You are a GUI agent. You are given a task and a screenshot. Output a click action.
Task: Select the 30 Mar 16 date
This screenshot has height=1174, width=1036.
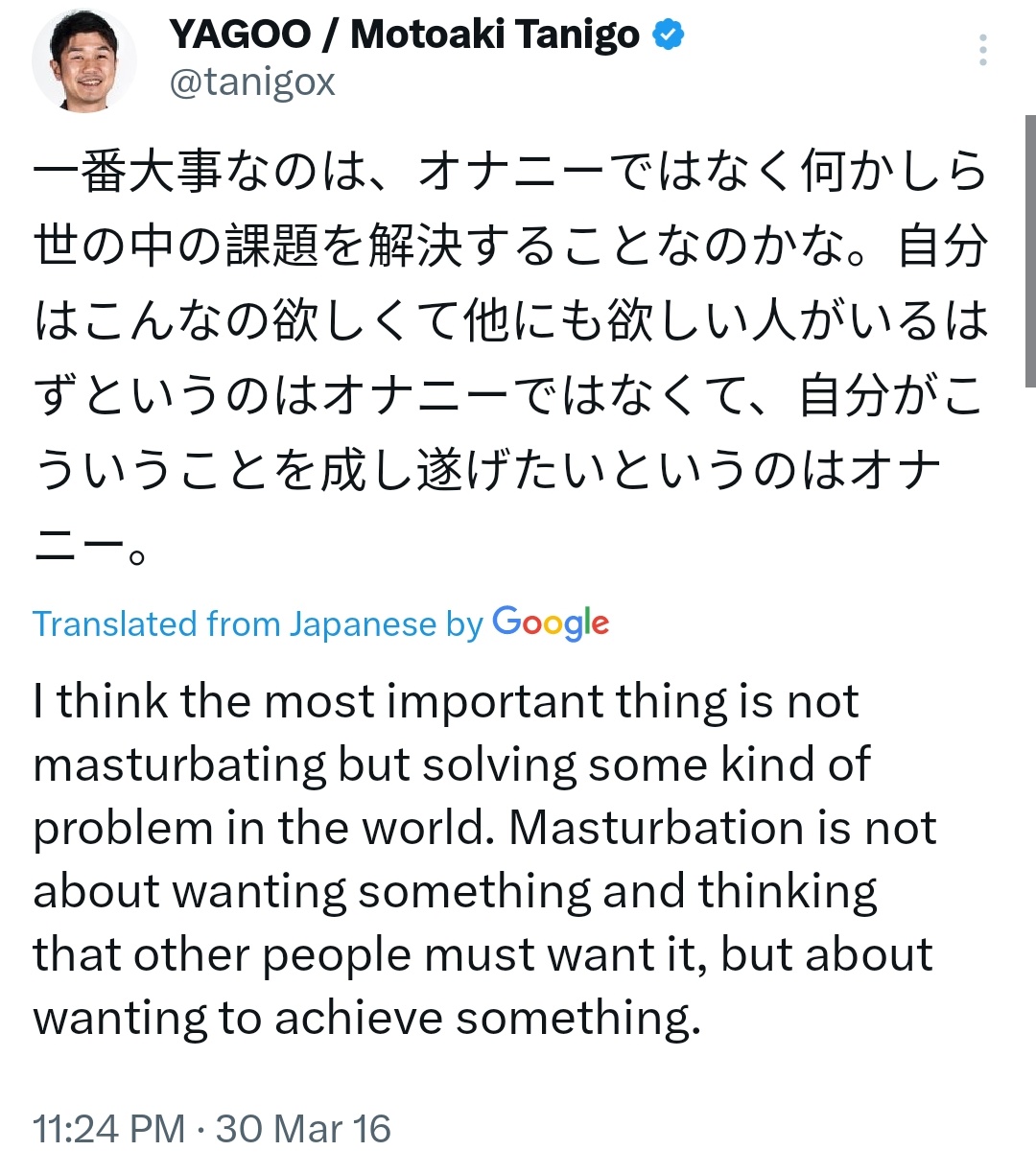tap(303, 1129)
